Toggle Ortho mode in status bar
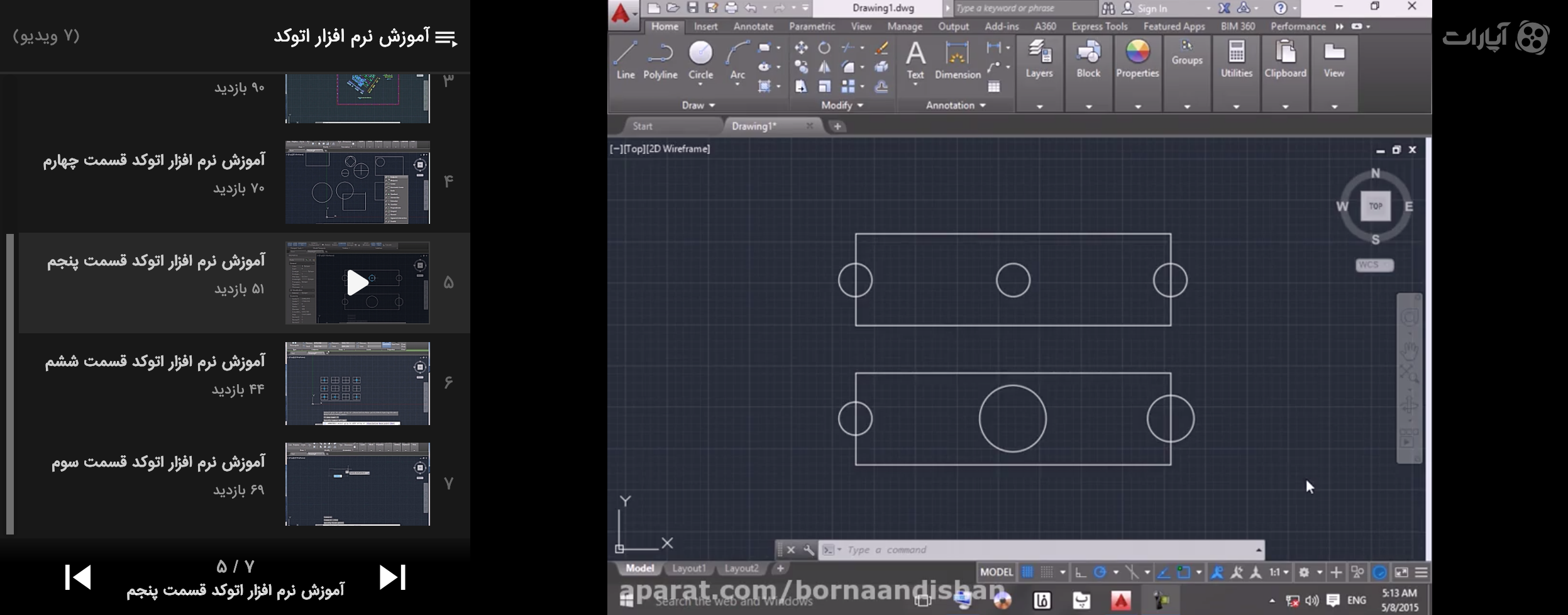The height and width of the screenshot is (615, 1568). pos(1080,572)
